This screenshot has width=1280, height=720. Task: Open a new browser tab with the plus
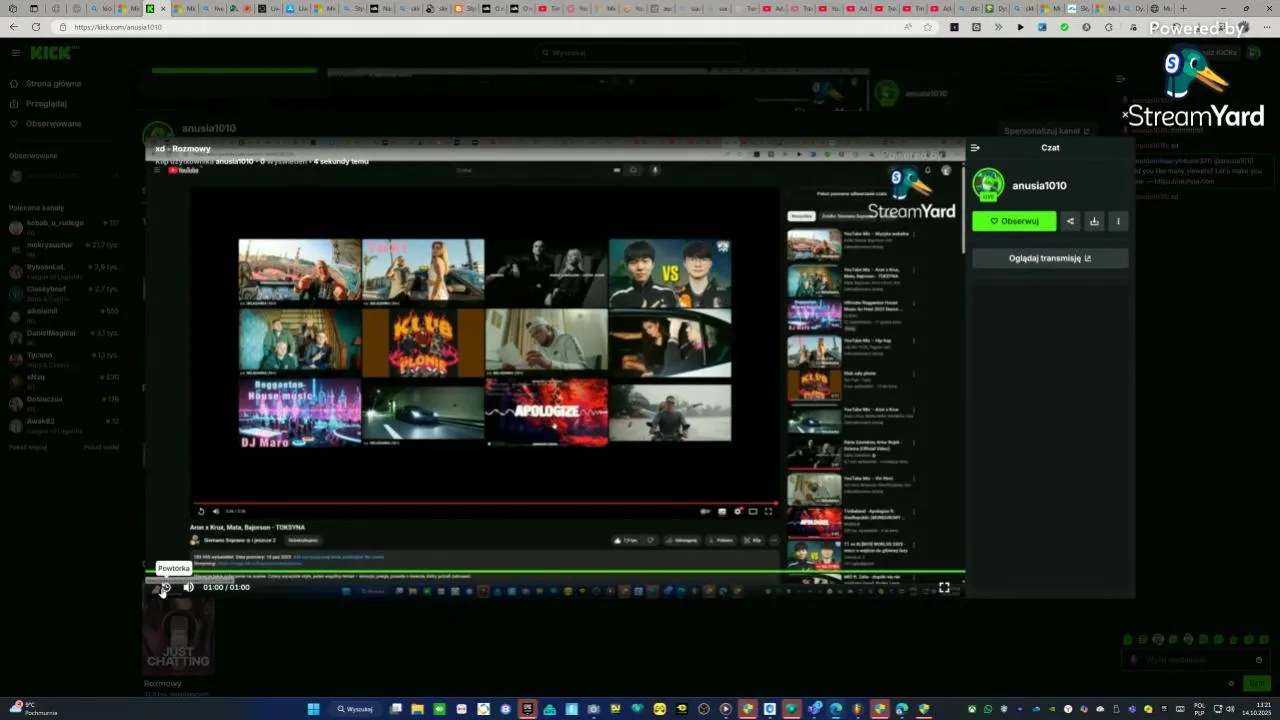(x=1183, y=8)
